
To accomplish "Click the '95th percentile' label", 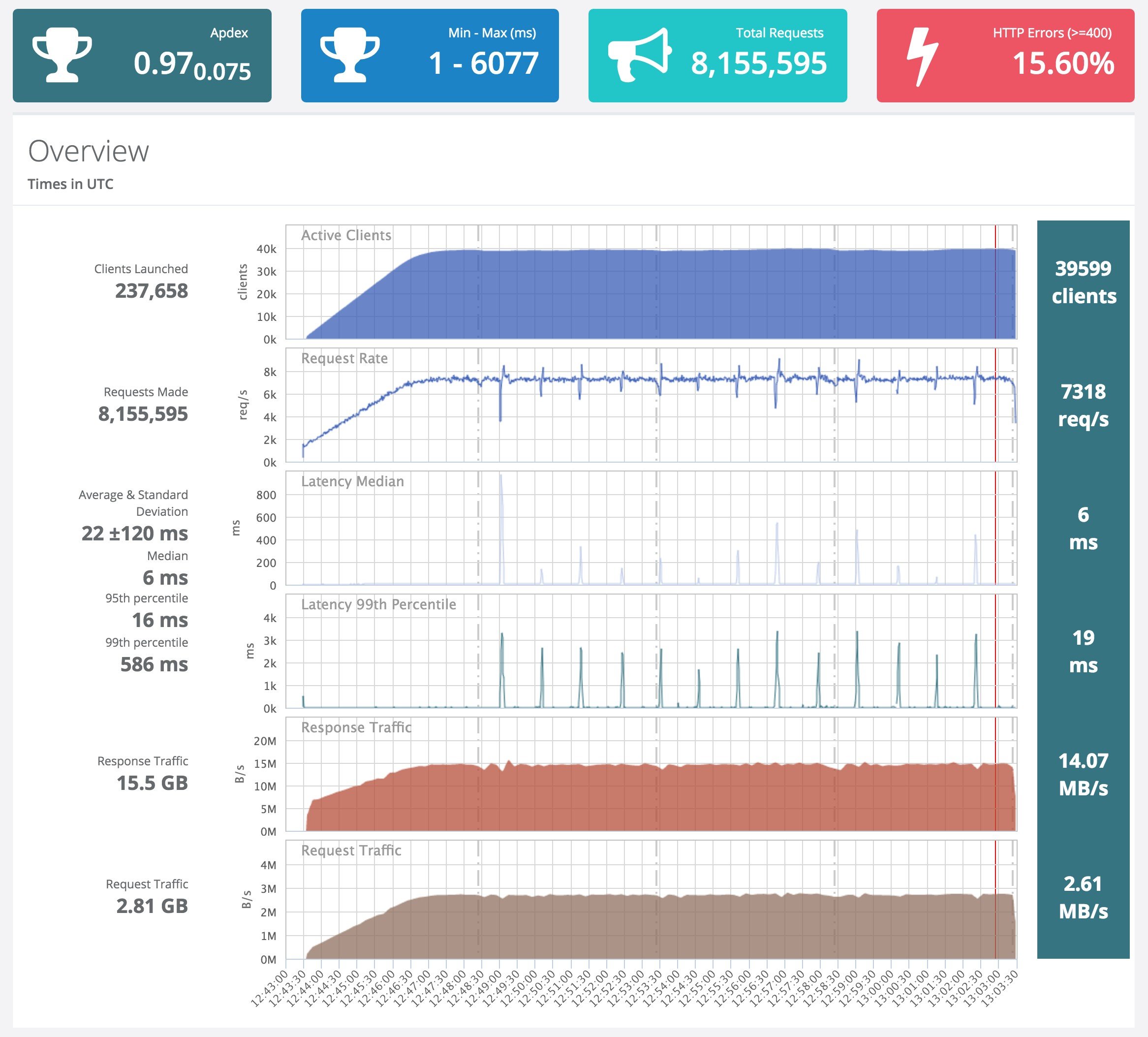I will 146,598.
